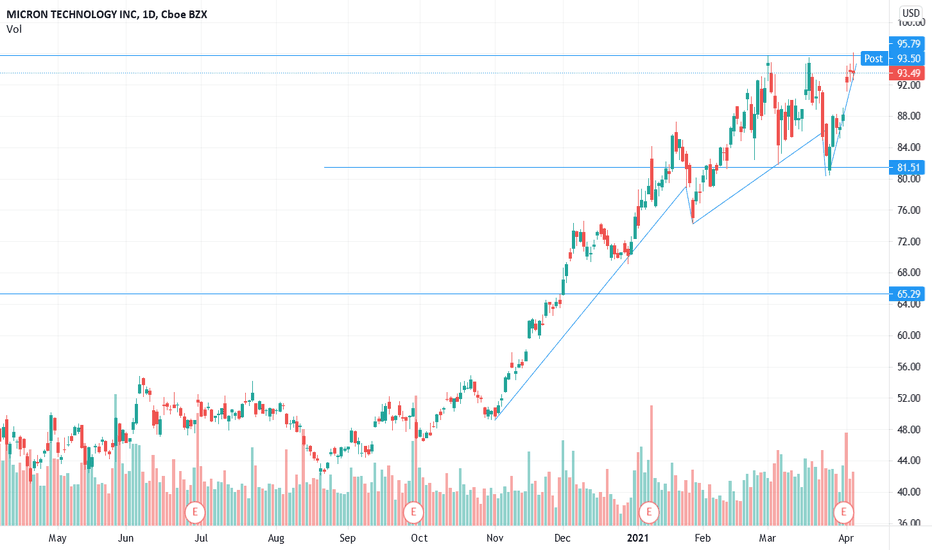Click the 60.00 price axis value
The width and height of the screenshot is (932, 550).
point(908,335)
